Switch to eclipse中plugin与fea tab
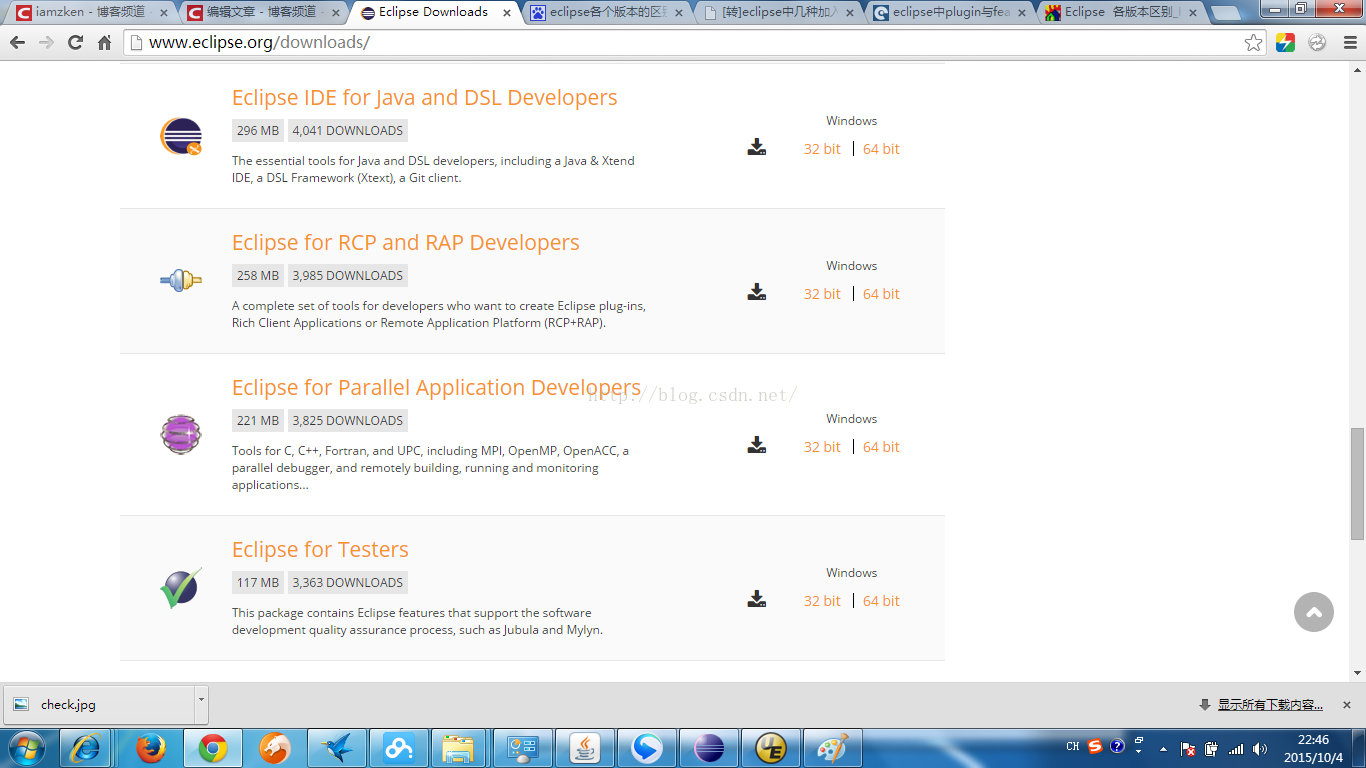 (948, 12)
